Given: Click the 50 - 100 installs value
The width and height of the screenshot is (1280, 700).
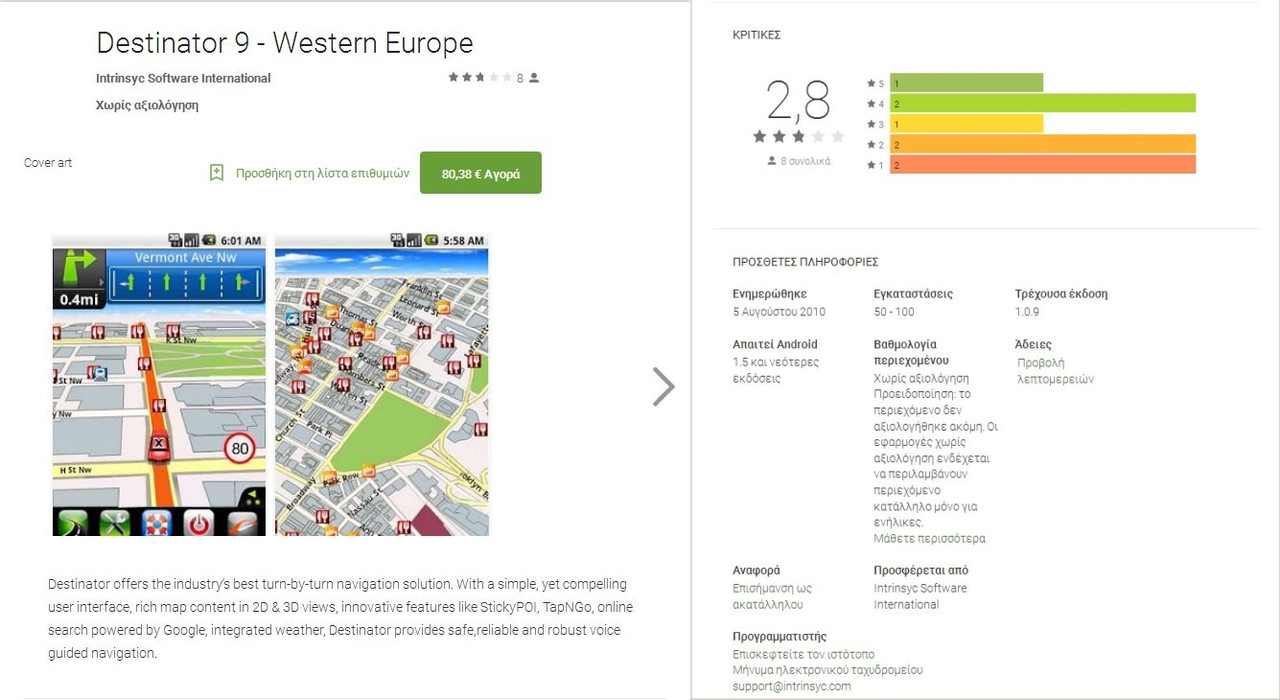Looking at the screenshot, I should coord(894,312).
